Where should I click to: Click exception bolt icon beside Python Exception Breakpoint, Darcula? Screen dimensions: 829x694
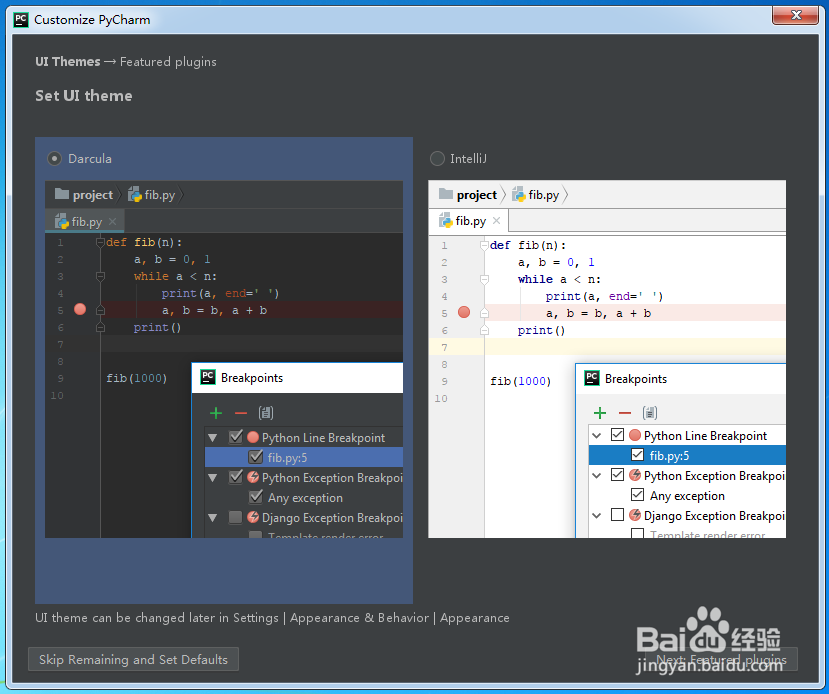pyautogui.click(x=253, y=477)
